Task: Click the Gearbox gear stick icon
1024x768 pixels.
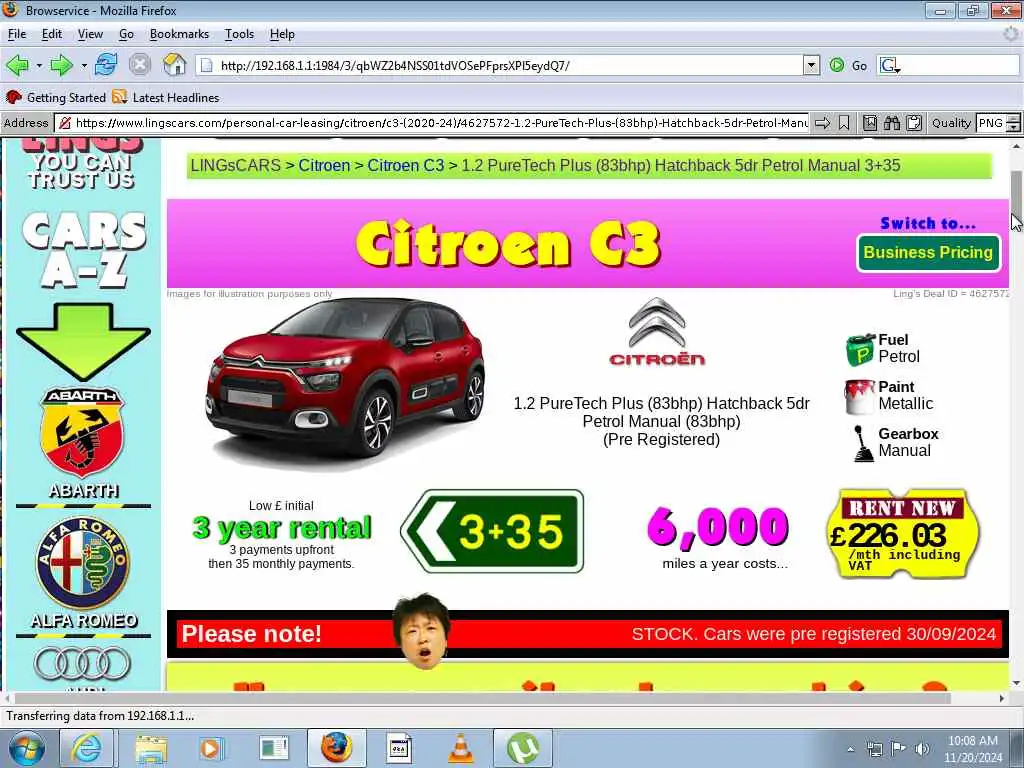Action: coord(863,444)
